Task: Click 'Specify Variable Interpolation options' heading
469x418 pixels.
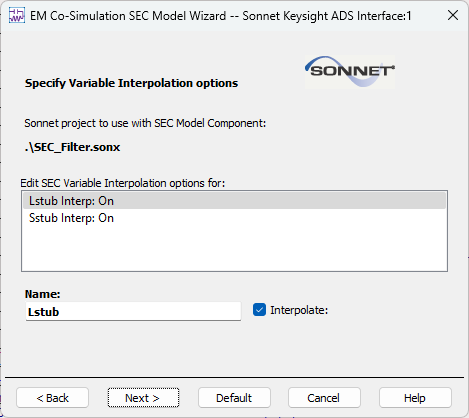Action: point(131,83)
